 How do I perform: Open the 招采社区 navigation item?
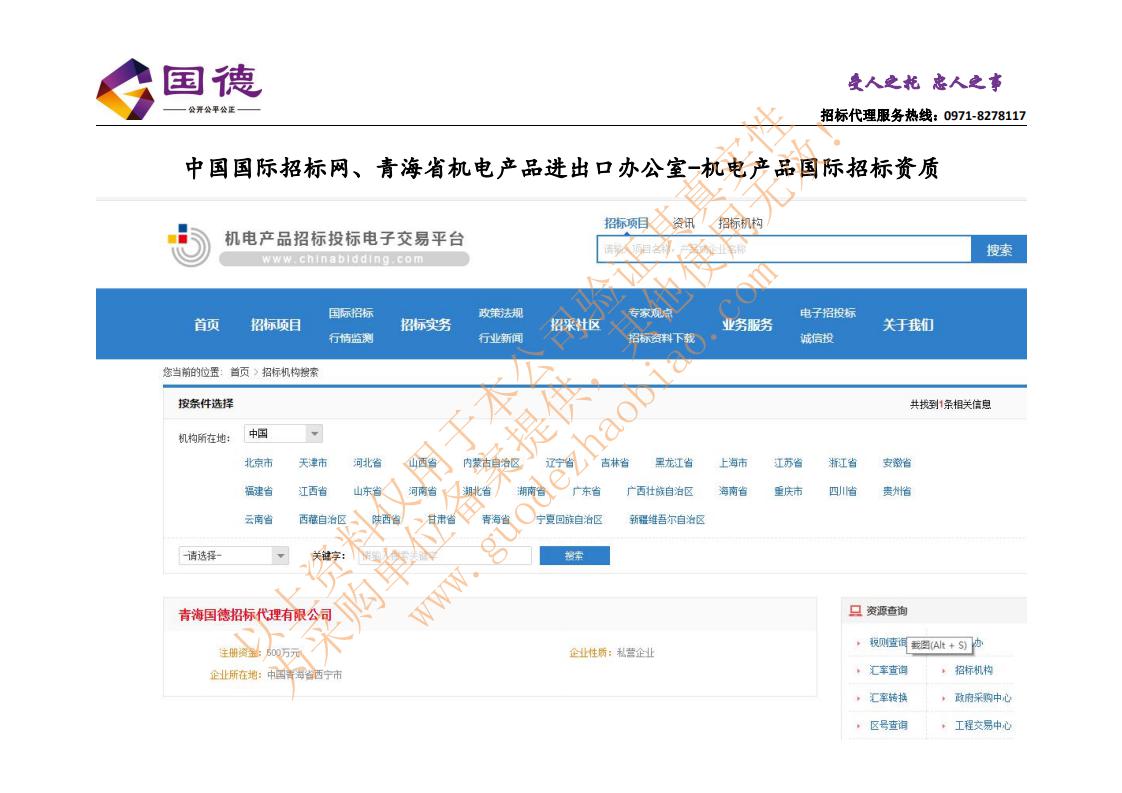pyautogui.click(x=577, y=323)
